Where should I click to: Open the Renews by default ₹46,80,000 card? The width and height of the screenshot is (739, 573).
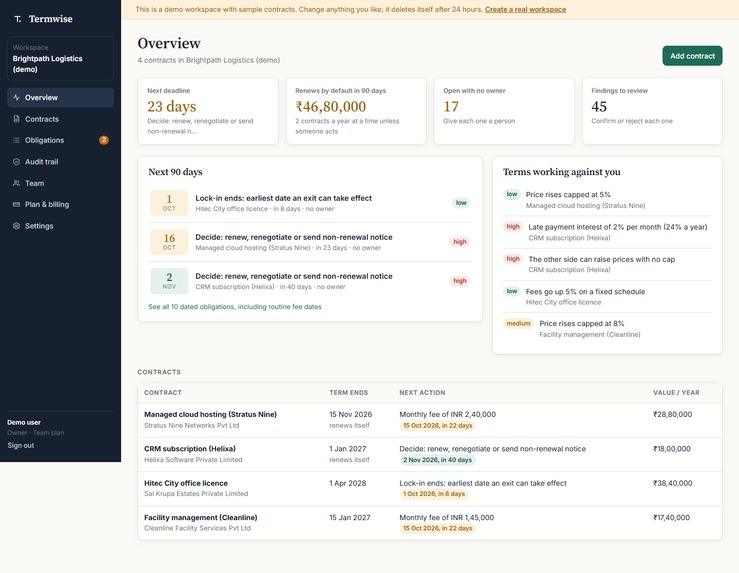(x=356, y=111)
